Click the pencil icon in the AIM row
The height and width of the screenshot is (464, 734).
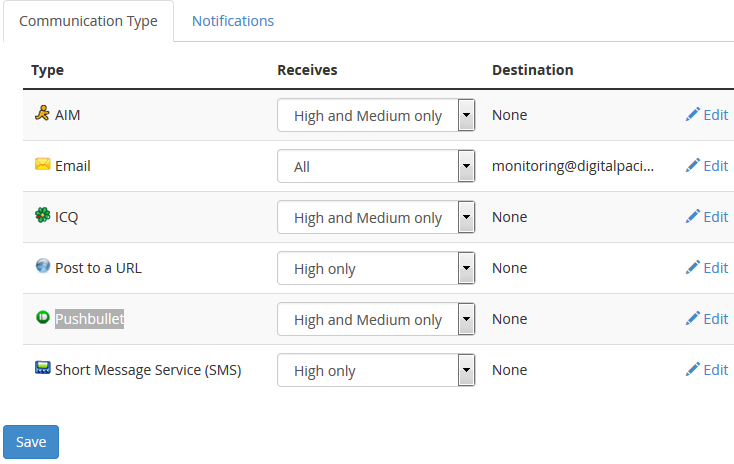pyautogui.click(x=693, y=114)
